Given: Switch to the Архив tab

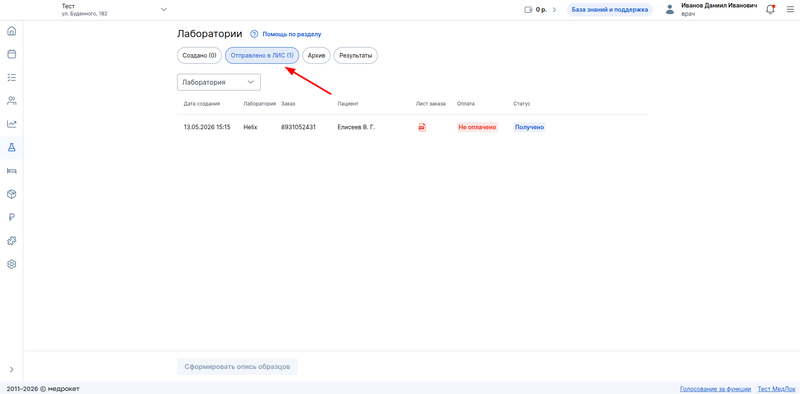Looking at the screenshot, I should pyautogui.click(x=316, y=55).
